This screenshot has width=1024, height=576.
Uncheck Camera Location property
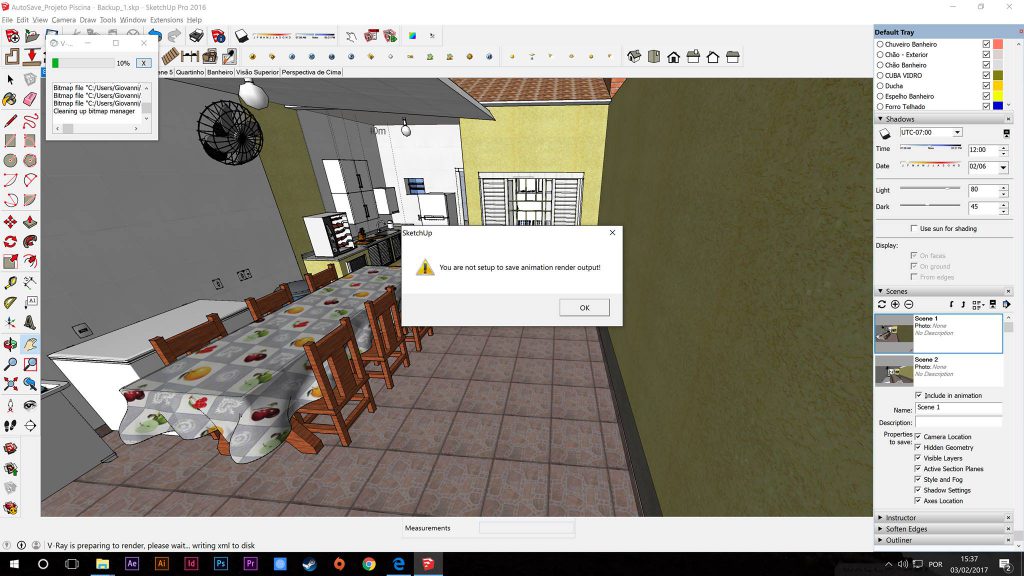pos(918,436)
